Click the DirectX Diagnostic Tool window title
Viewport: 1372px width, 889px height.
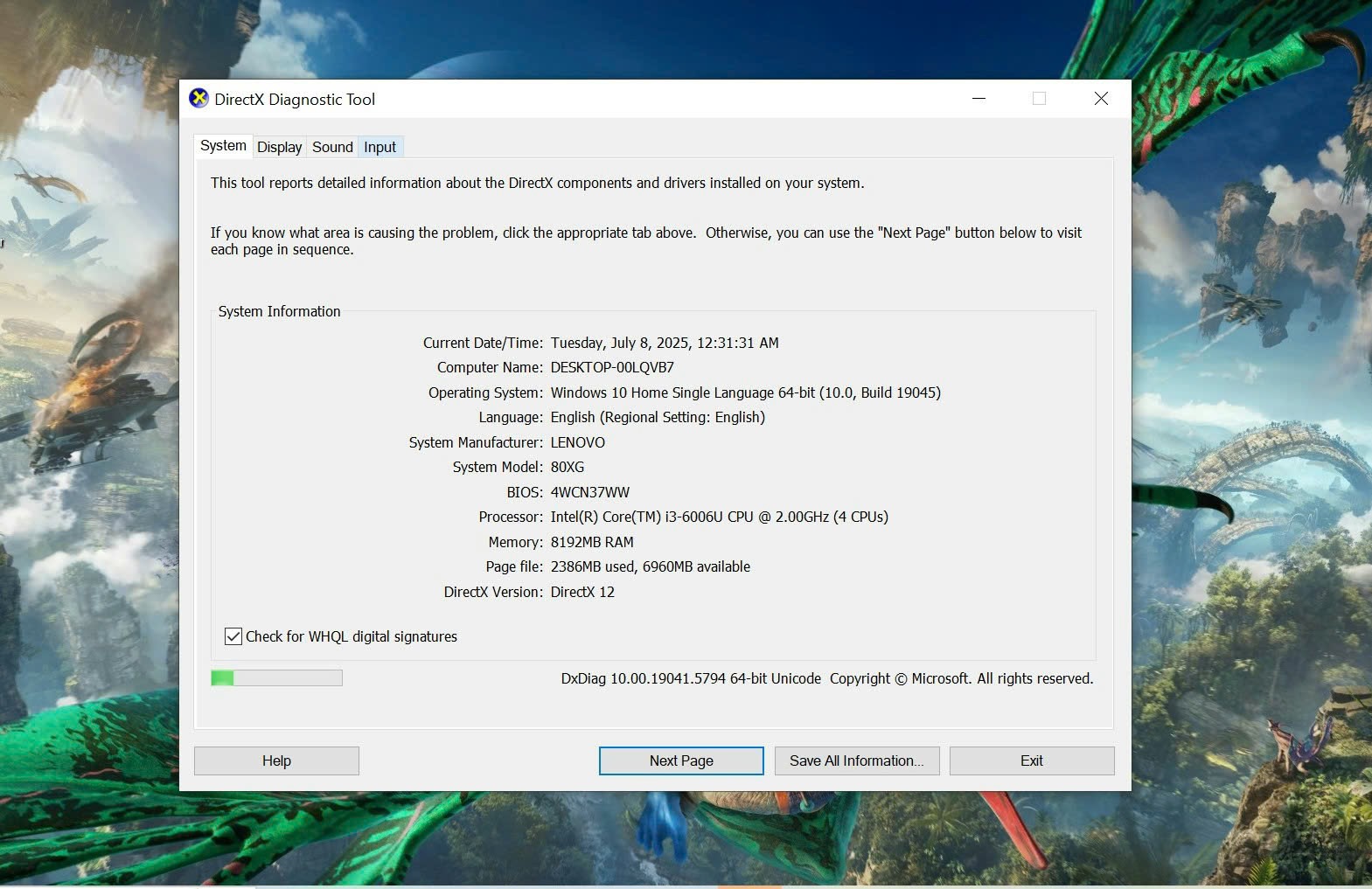click(x=295, y=99)
